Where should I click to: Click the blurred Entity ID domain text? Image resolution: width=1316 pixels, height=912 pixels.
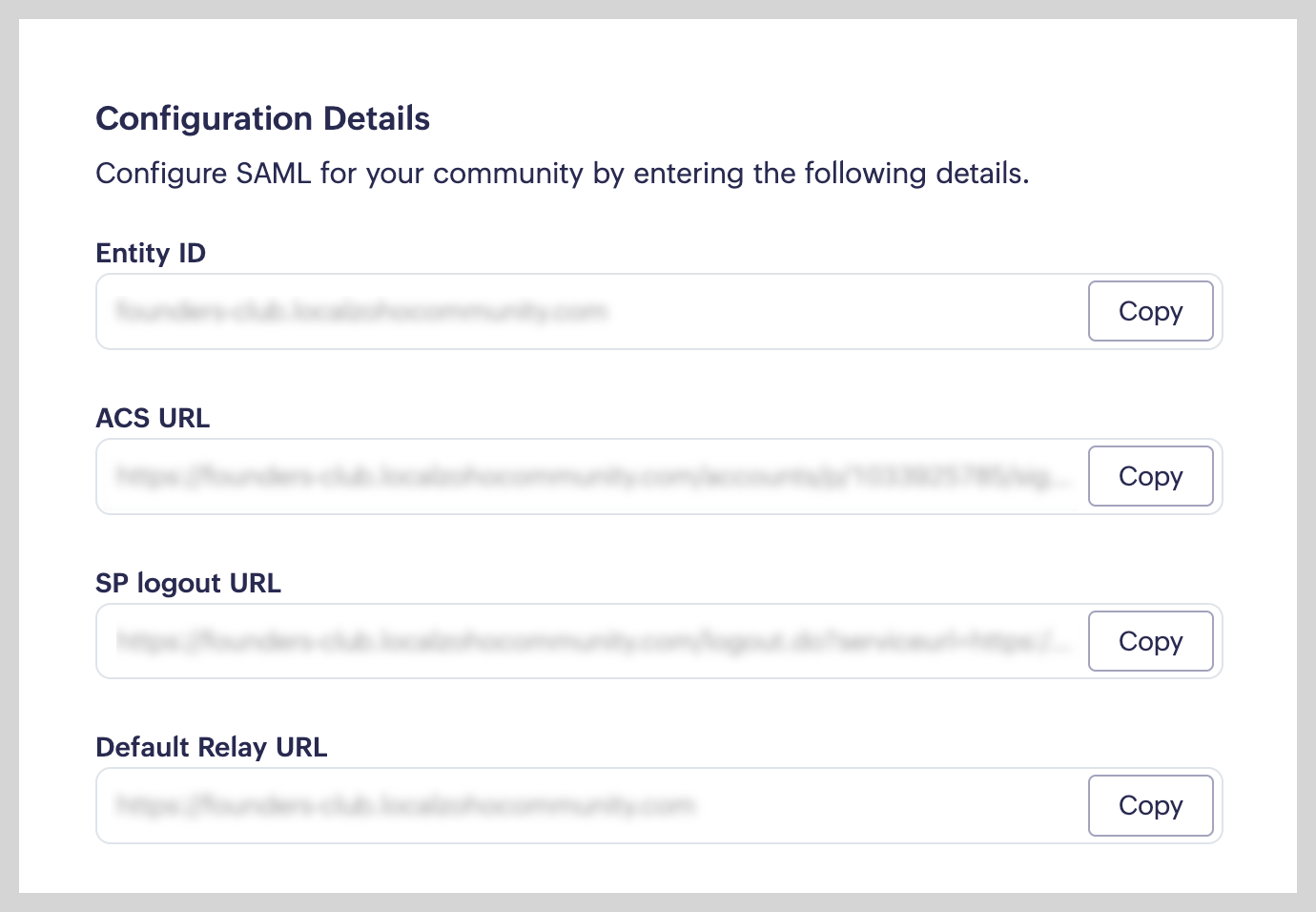[x=360, y=311]
